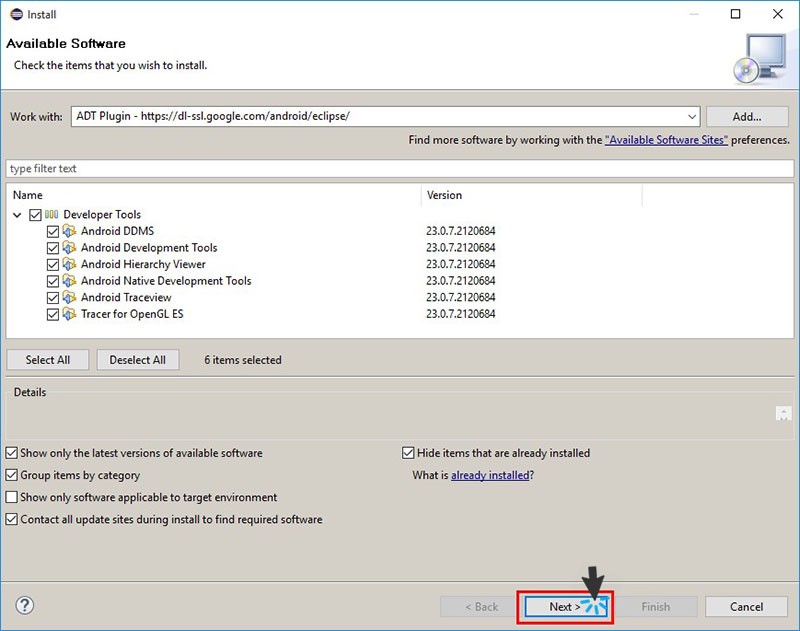800x631 pixels.
Task: Click the Android Hierarchy Viewer plugin icon
Action: pos(69,264)
